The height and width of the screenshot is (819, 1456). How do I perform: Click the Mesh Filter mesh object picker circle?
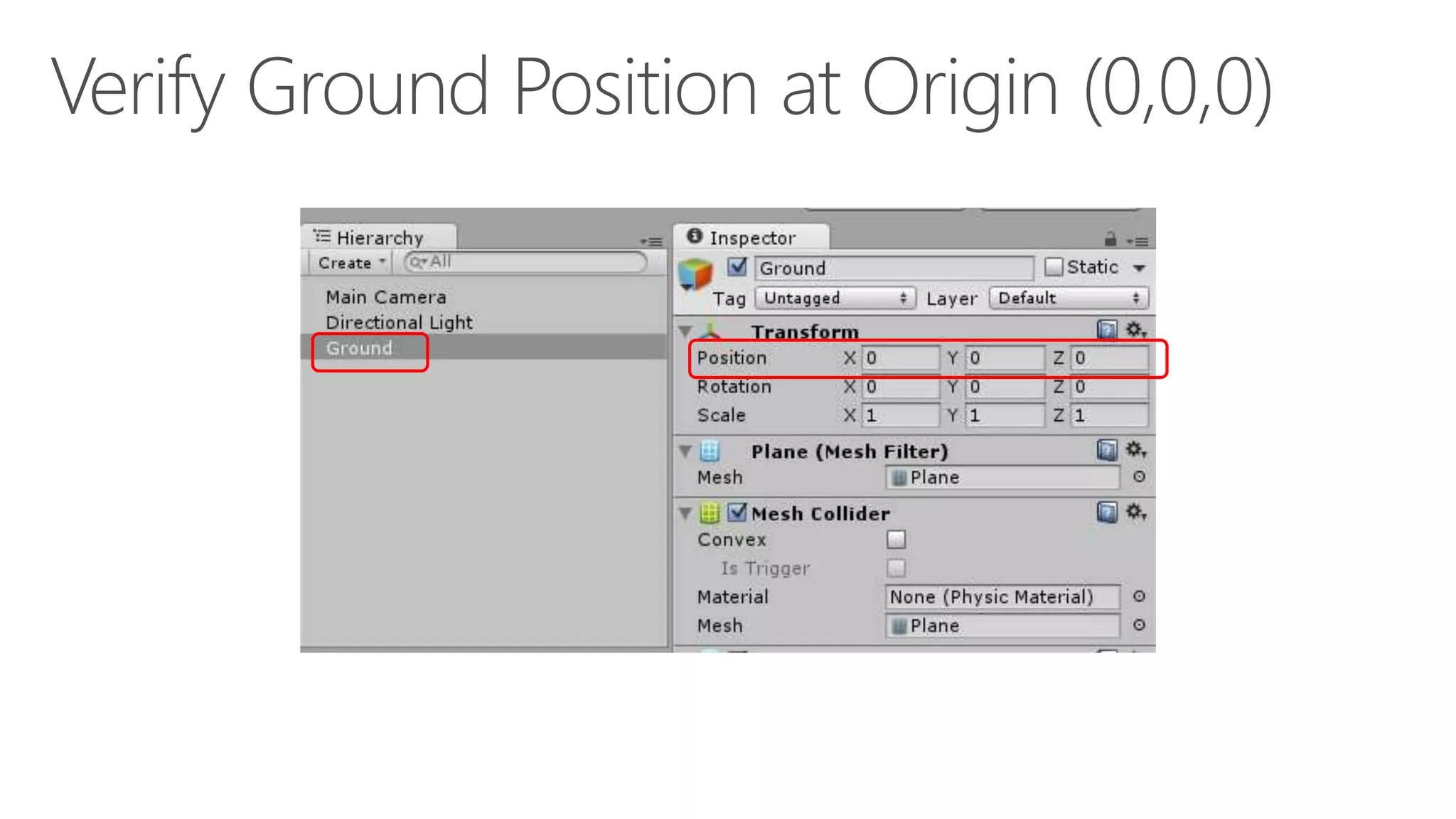click(x=1139, y=477)
